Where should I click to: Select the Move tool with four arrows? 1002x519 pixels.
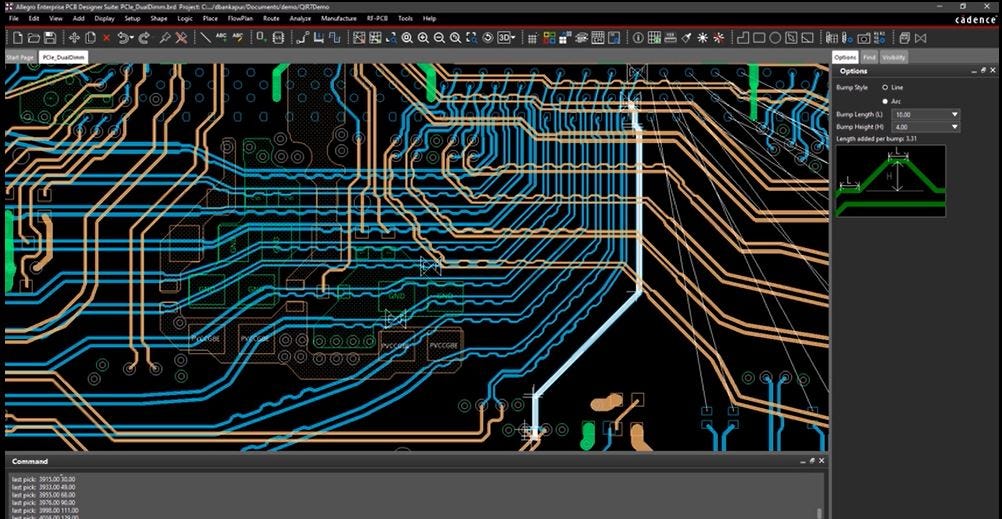(75, 38)
